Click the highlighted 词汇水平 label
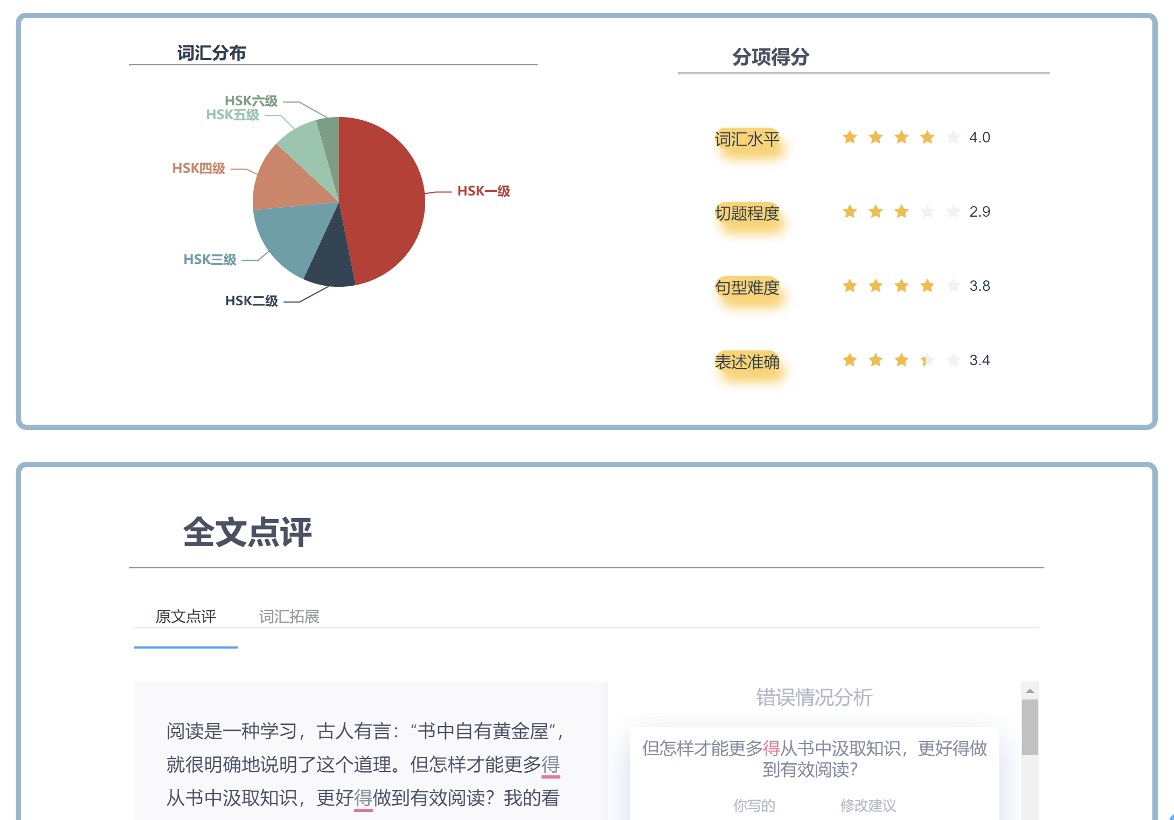The width and height of the screenshot is (1174, 820). tap(748, 140)
